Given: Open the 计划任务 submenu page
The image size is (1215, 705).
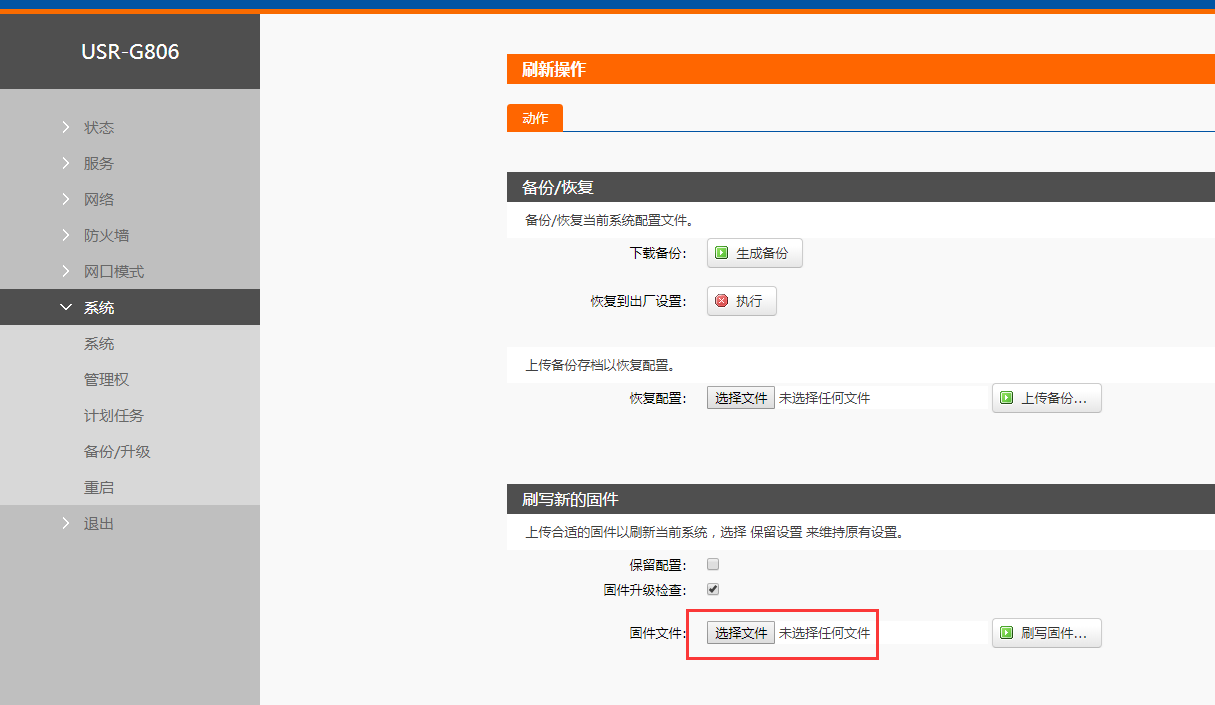Looking at the screenshot, I should (x=113, y=415).
